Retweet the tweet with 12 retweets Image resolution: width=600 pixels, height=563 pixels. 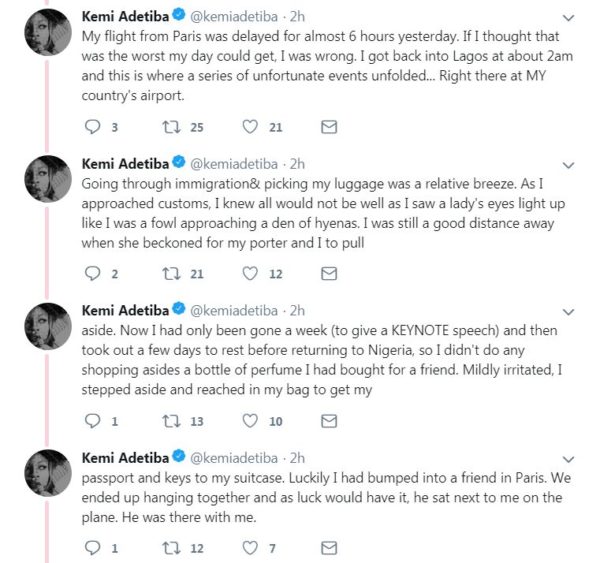pyautogui.click(x=171, y=548)
